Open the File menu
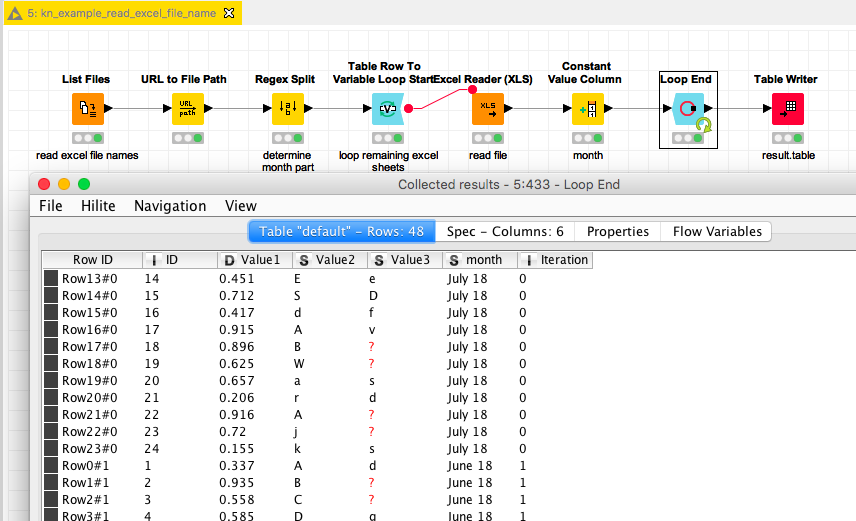The image size is (856, 521). point(51,206)
